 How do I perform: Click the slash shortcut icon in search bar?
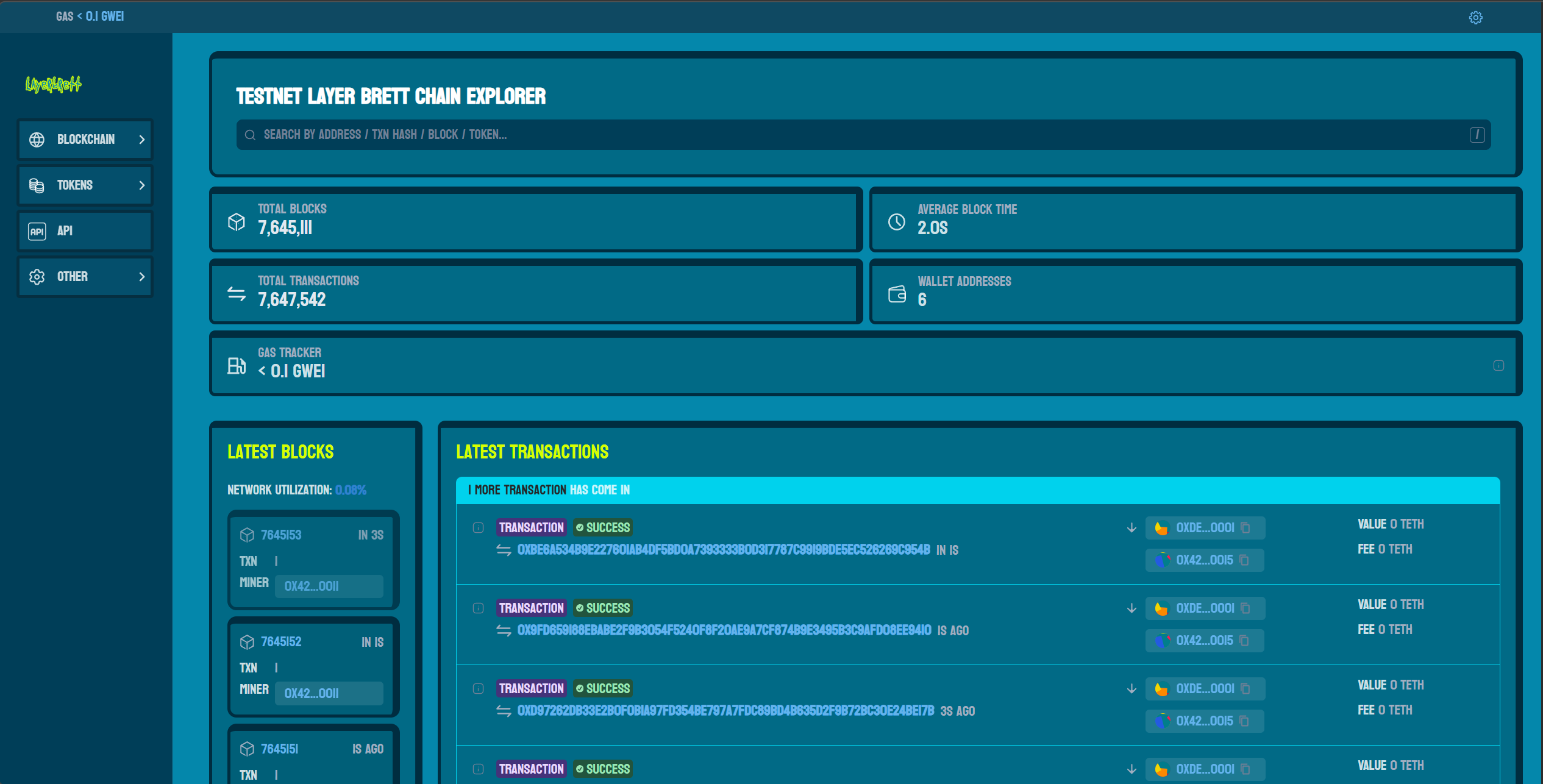point(1477,135)
